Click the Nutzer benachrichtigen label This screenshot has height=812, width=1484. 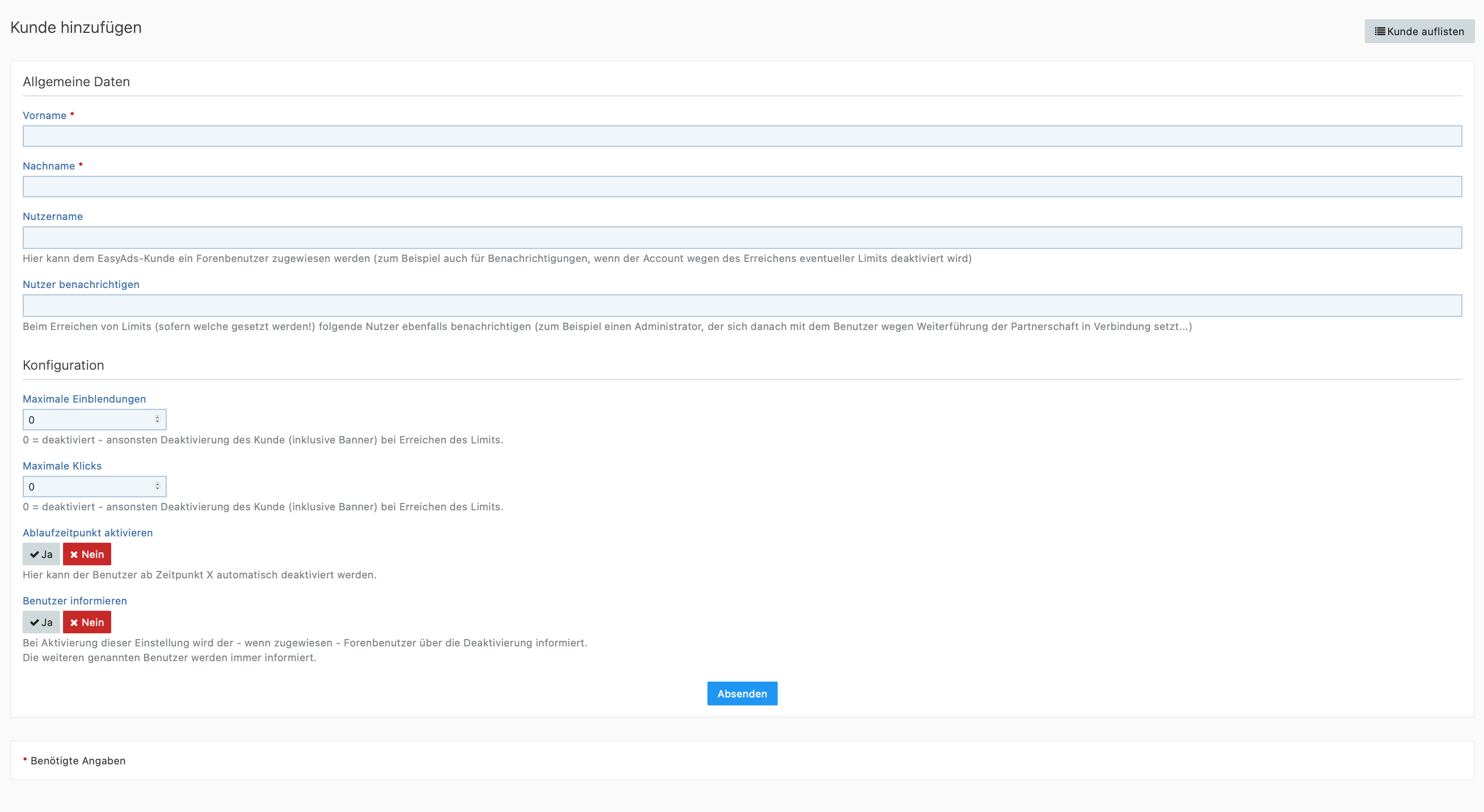click(81, 285)
